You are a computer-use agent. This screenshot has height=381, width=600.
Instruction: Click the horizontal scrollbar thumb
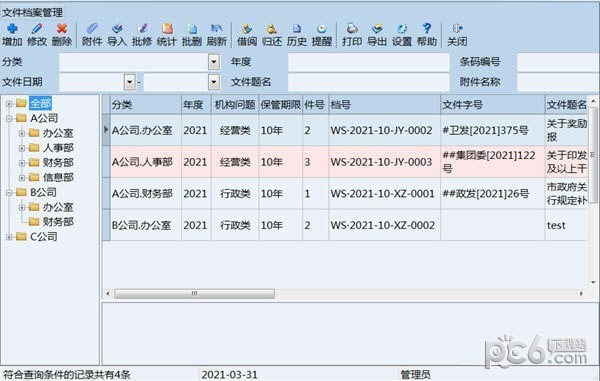tap(194, 294)
